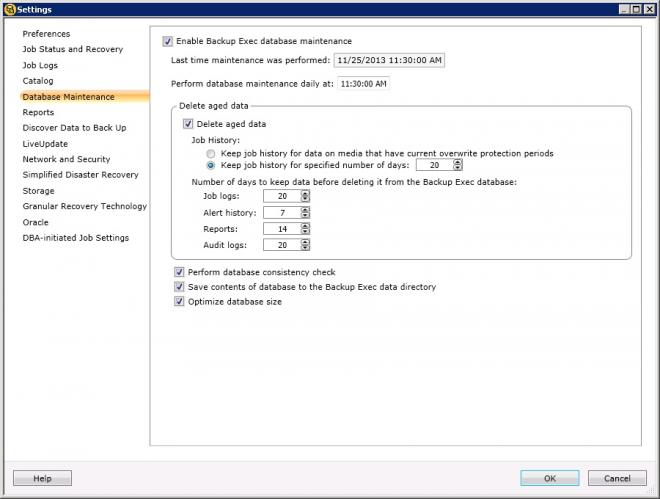The height and width of the screenshot is (499, 660).
Task: Minimize the Settings window
Action: (625, 9)
